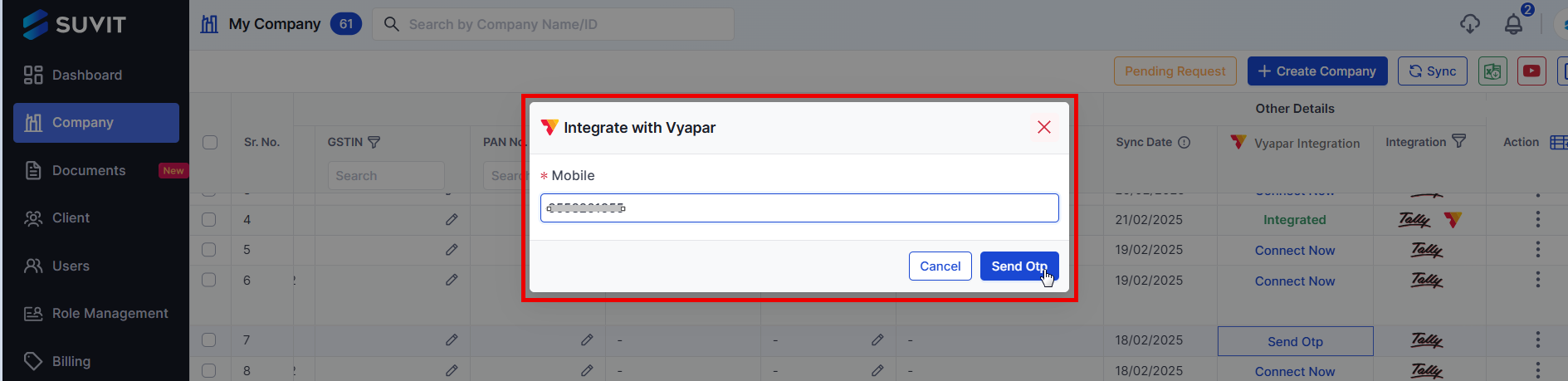
Task: Click the GSTIN edit pencil in row 4
Action: pyautogui.click(x=452, y=219)
